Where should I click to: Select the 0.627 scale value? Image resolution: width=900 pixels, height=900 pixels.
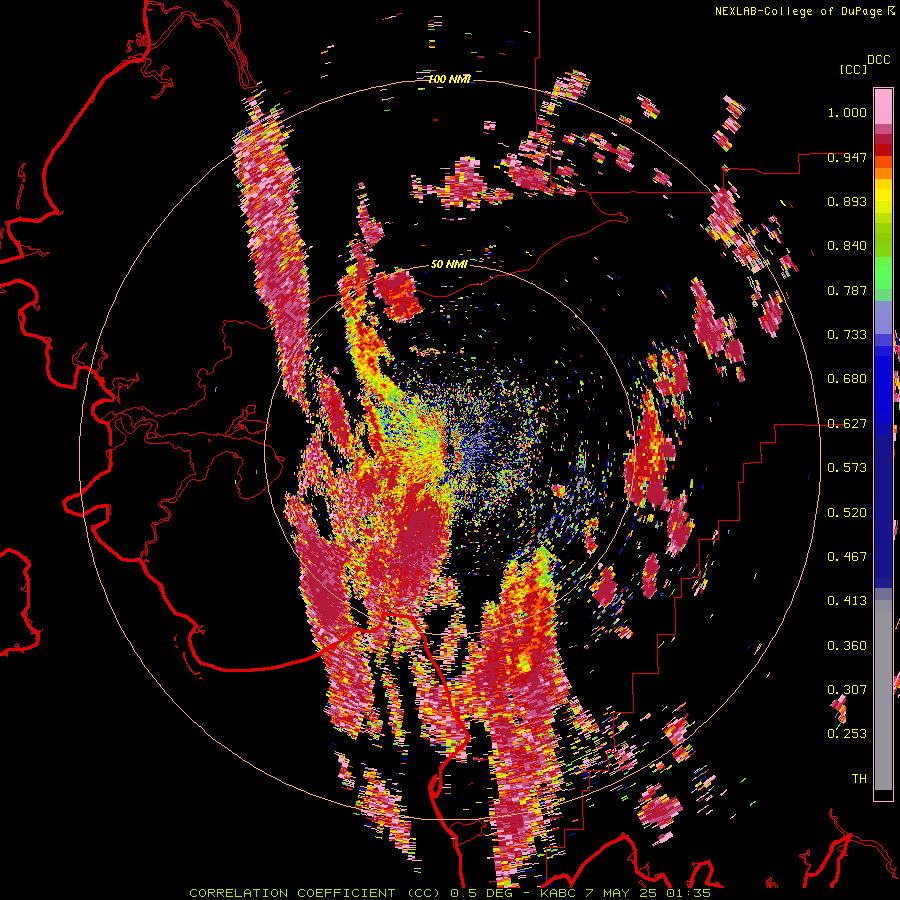847,424
